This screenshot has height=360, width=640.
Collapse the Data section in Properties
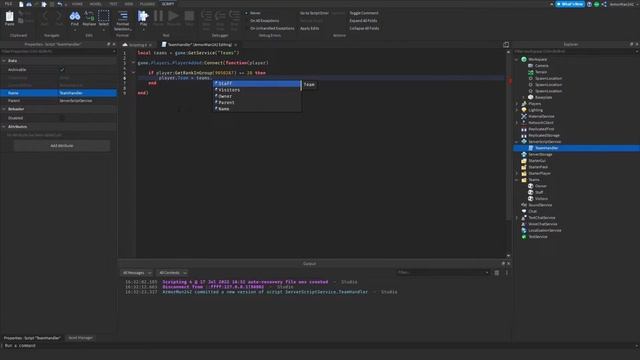coord(4,60)
